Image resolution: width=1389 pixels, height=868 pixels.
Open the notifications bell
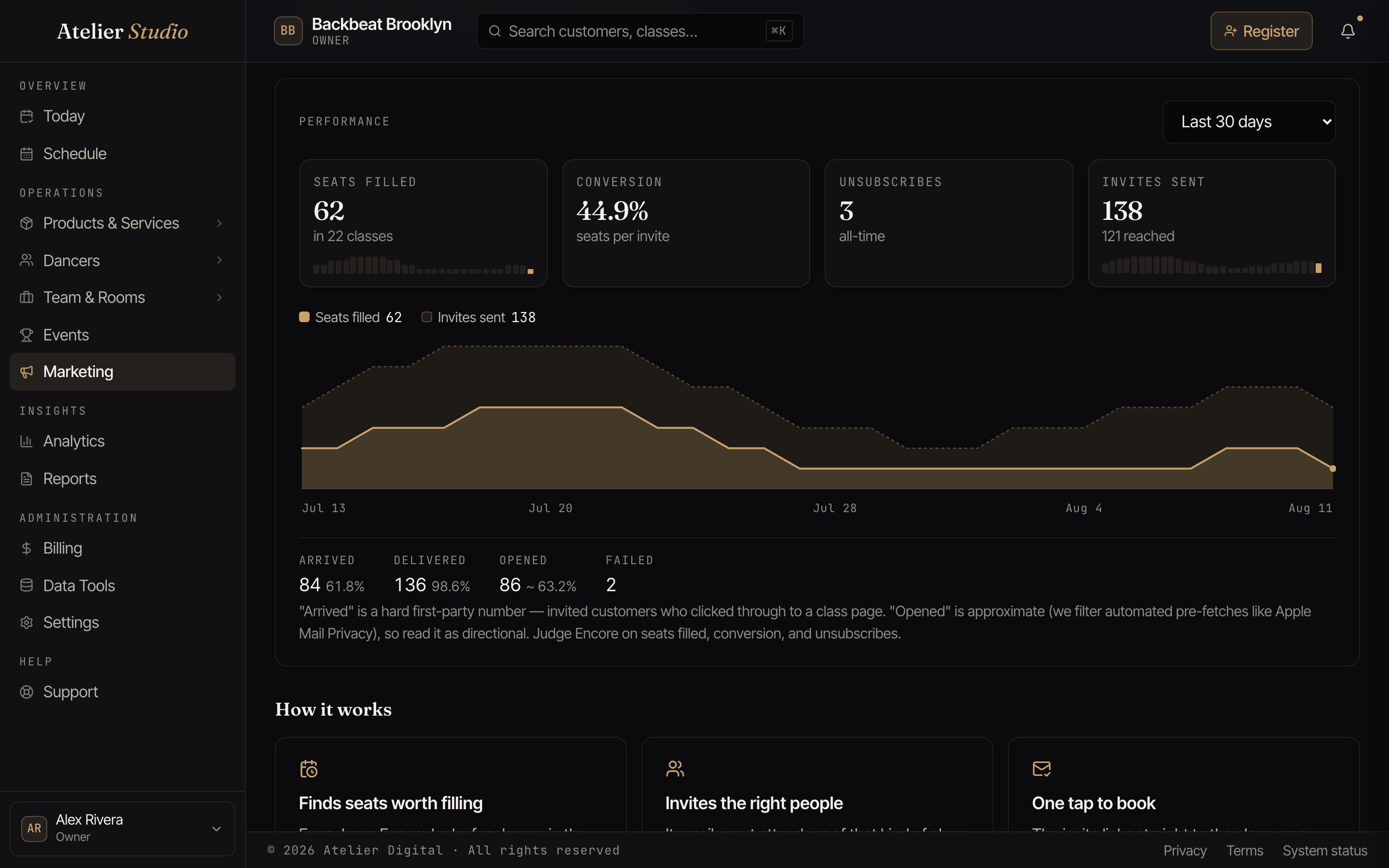tap(1348, 31)
